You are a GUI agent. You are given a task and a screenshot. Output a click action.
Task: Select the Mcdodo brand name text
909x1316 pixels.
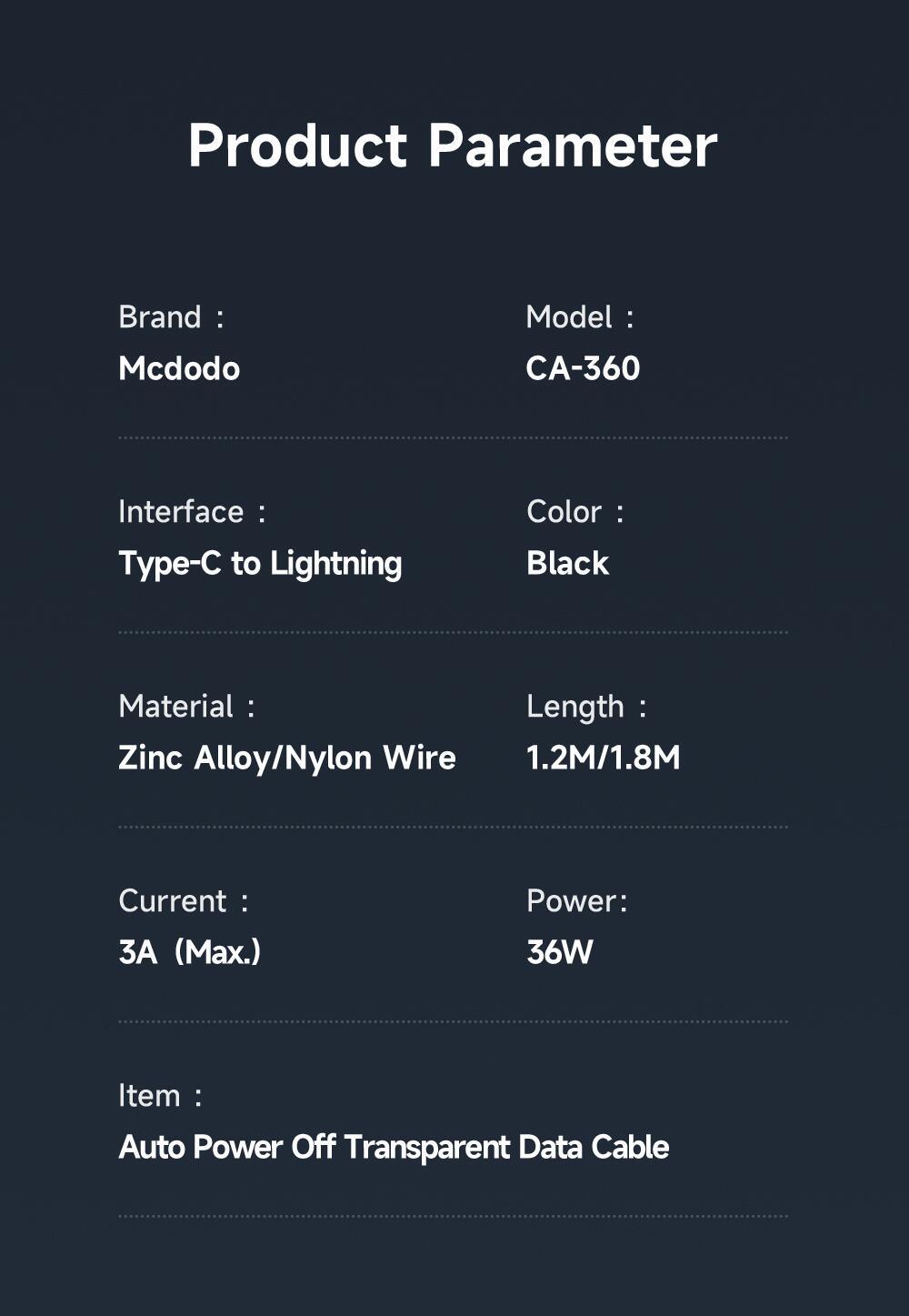[179, 368]
